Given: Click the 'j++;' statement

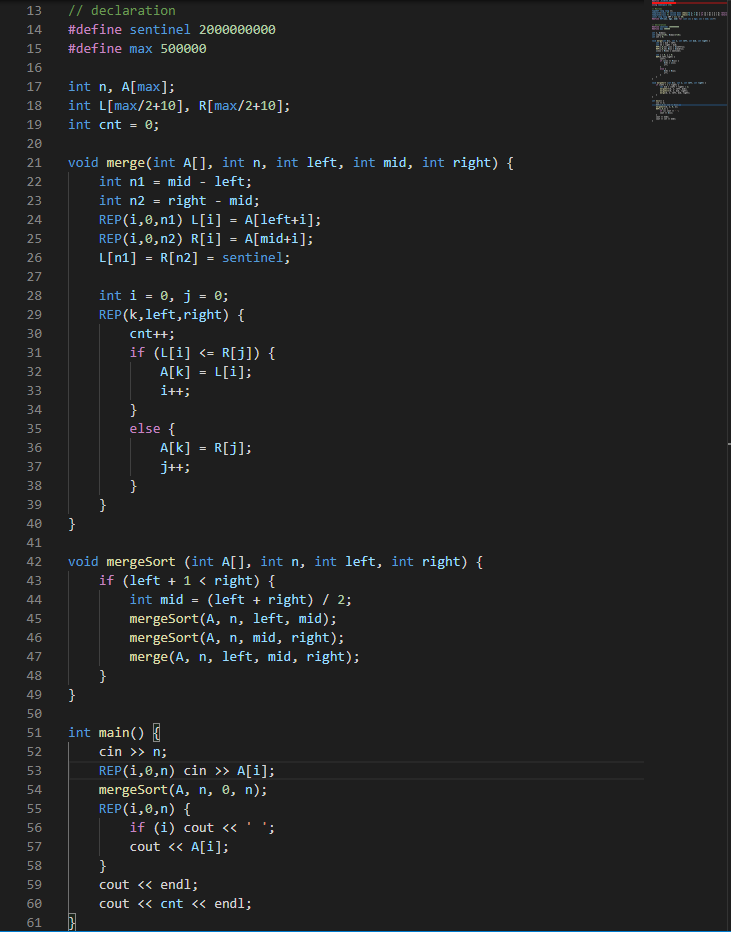Looking at the screenshot, I should (x=175, y=467).
